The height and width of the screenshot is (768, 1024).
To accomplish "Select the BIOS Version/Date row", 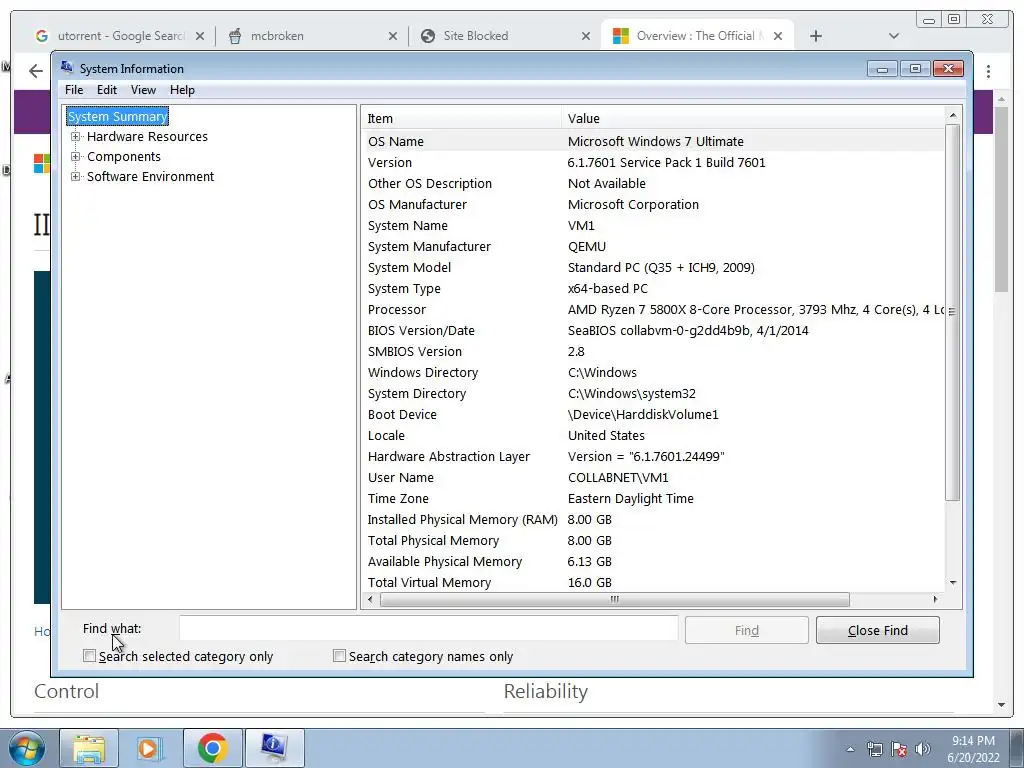I will [x=653, y=330].
